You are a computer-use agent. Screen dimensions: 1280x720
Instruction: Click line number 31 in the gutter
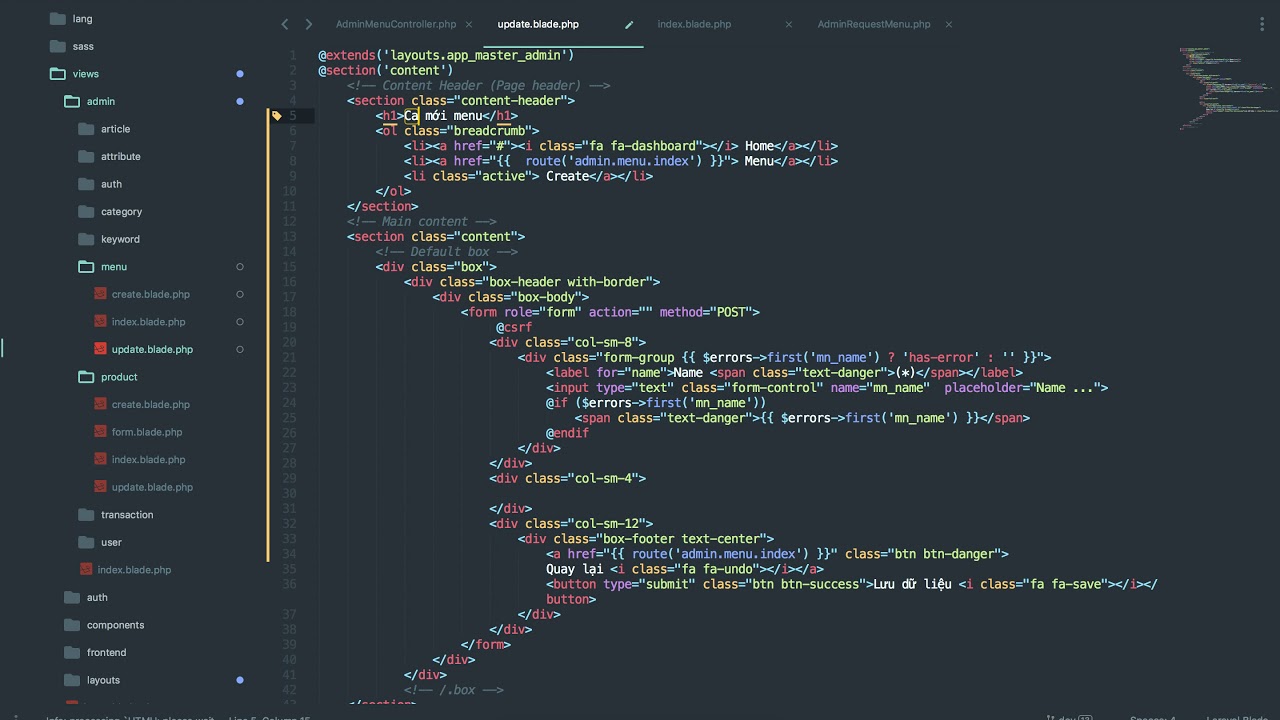pyautogui.click(x=289, y=508)
